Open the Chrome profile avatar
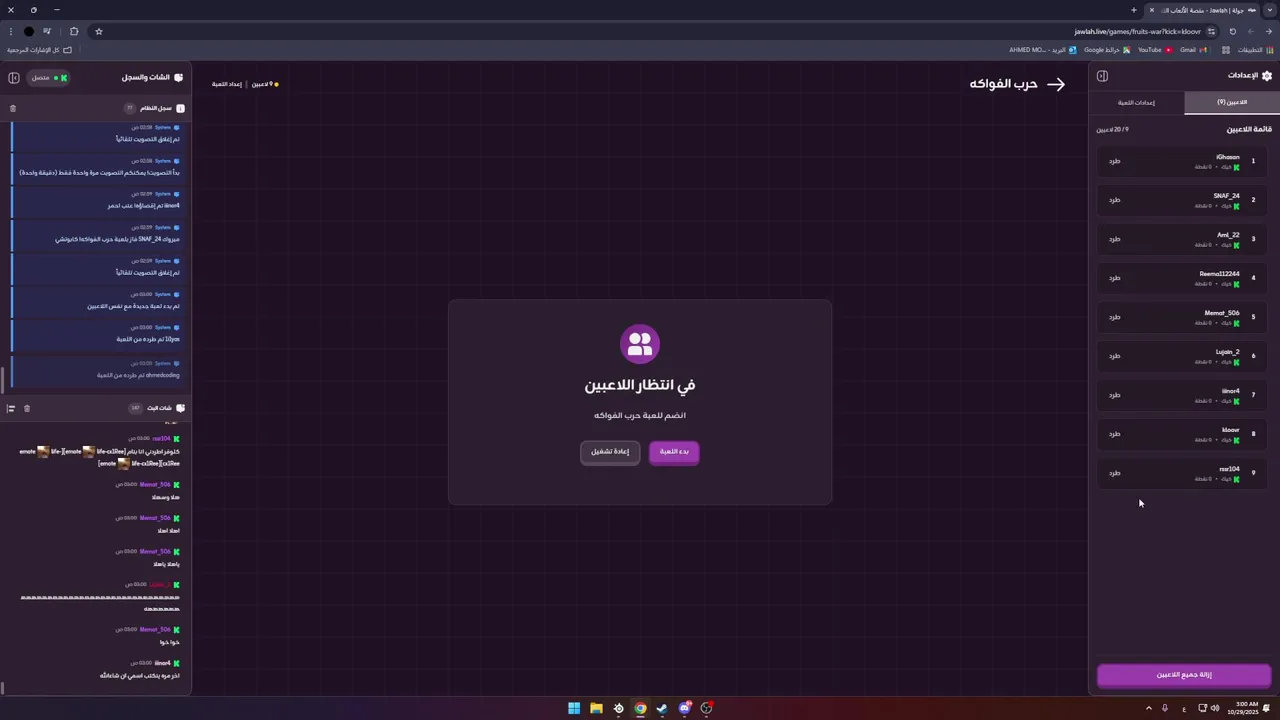The width and height of the screenshot is (1280, 720). click(x=29, y=31)
